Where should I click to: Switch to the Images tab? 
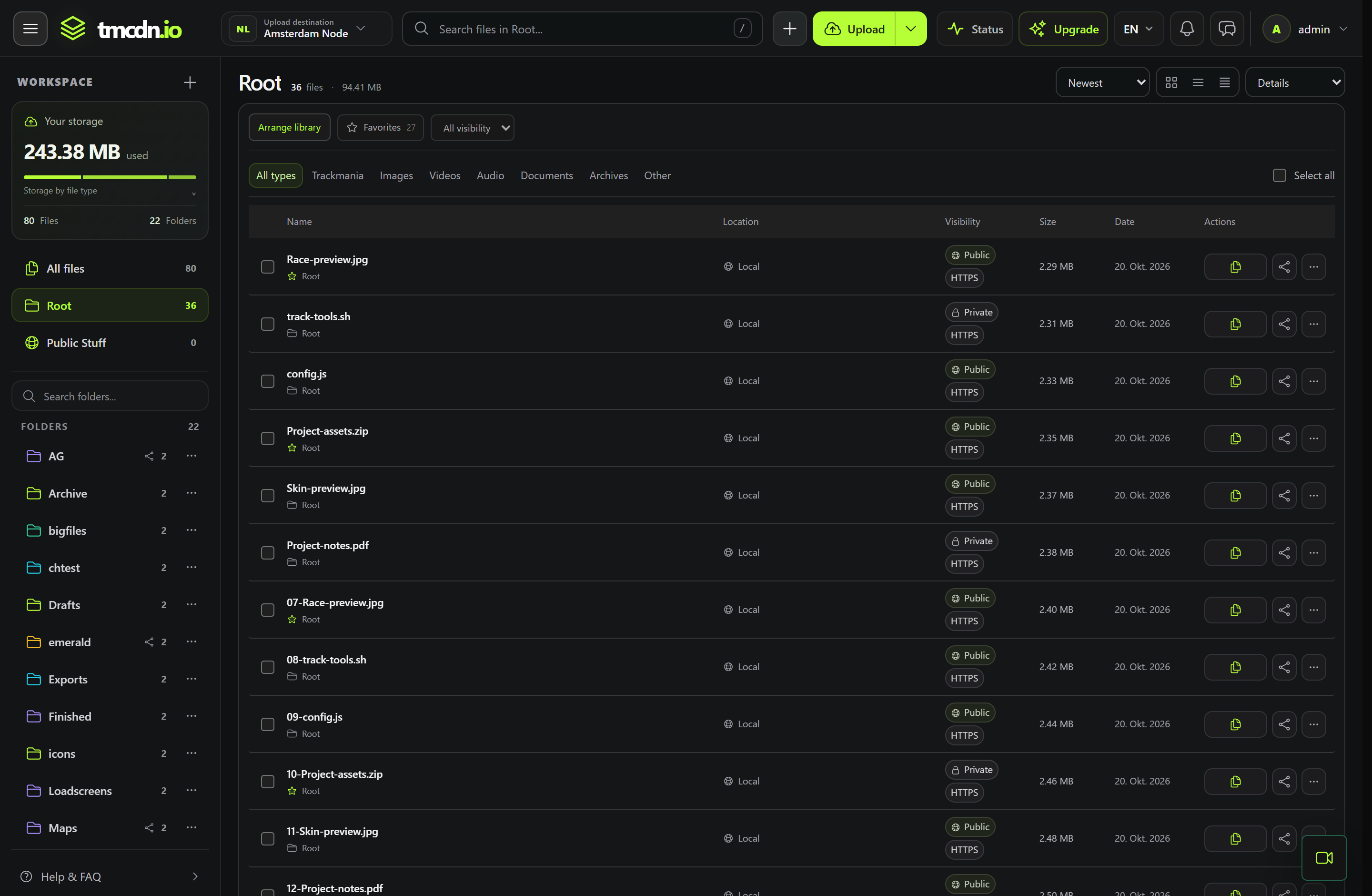[x=396, y=175]
